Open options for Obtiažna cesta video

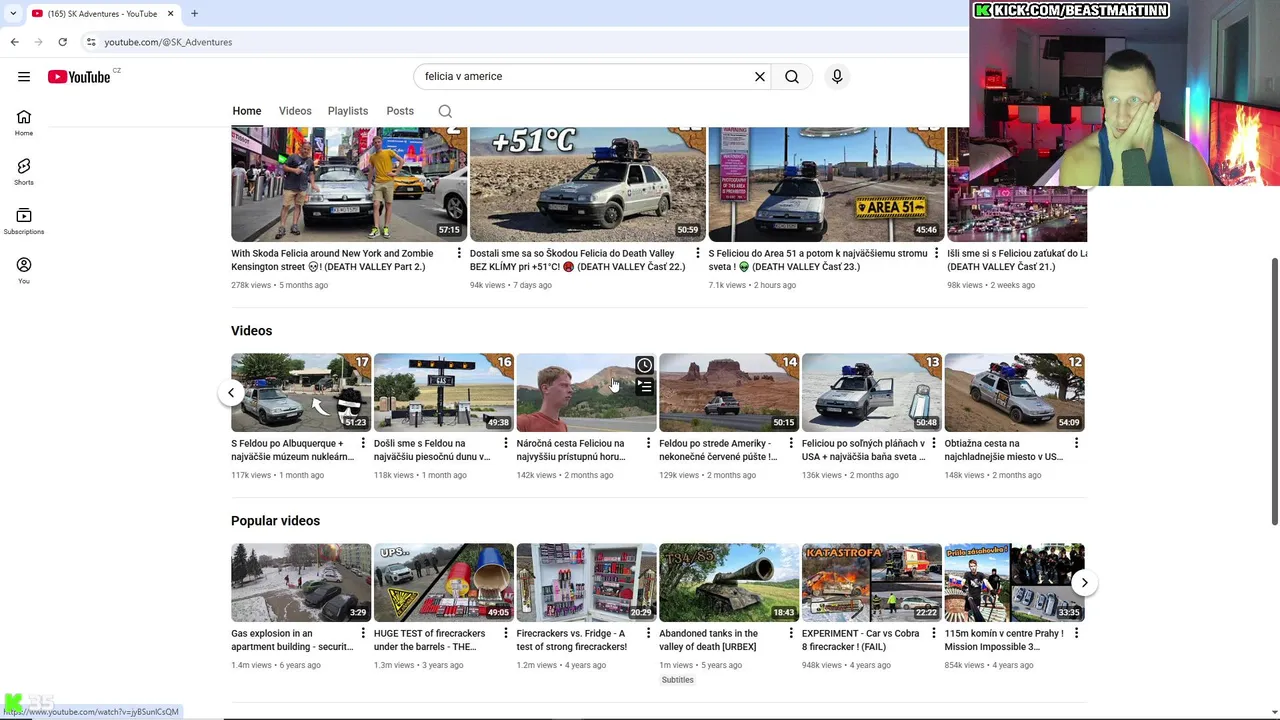tap(1076, 444)
